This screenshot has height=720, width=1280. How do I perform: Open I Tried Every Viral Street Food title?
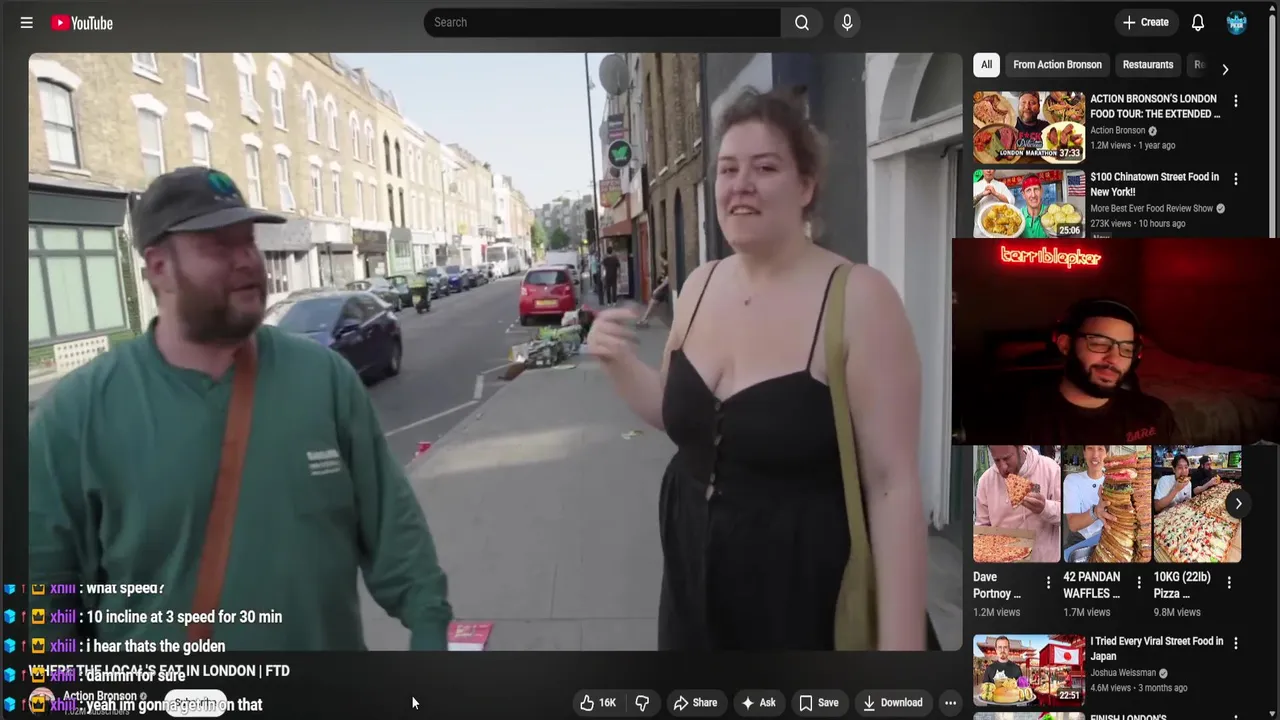point(1157,648)
